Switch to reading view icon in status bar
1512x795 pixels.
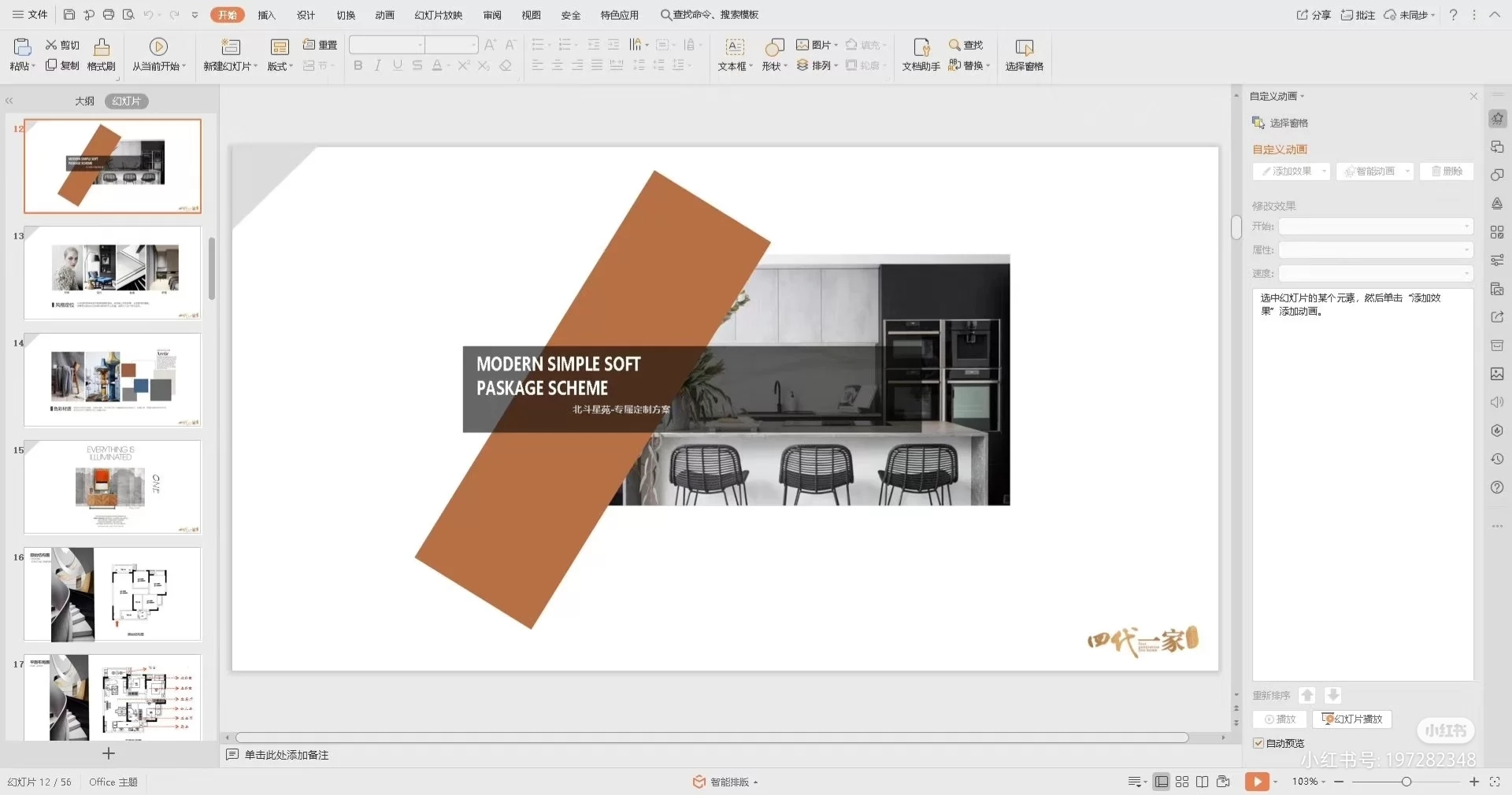(1202, 782)
